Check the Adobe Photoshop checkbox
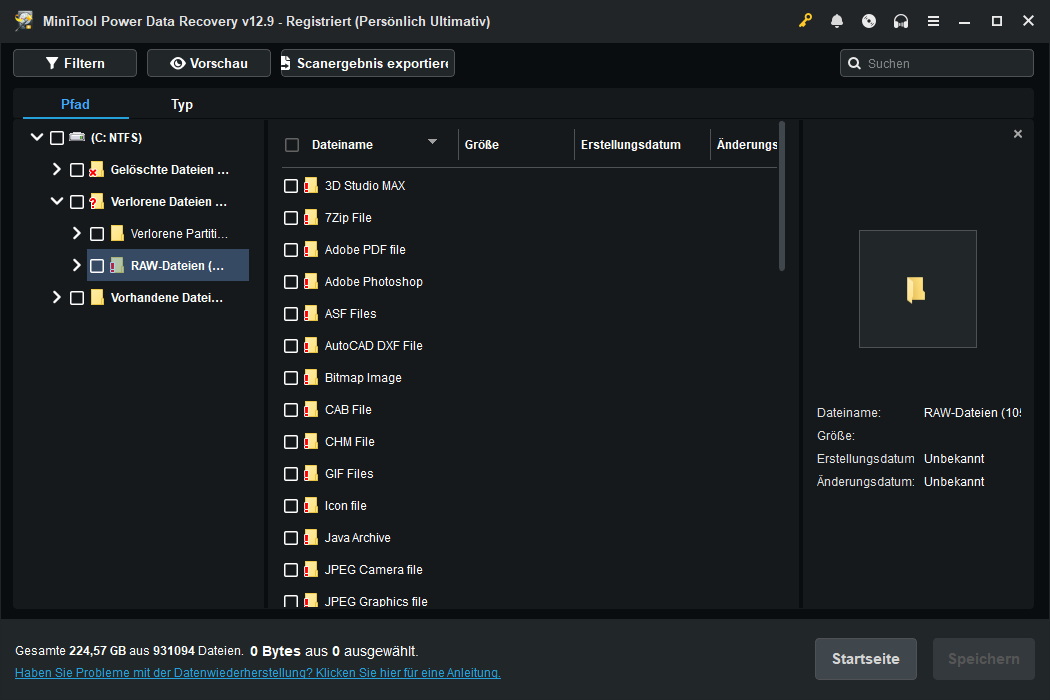1050x700 pixels. 291,282
